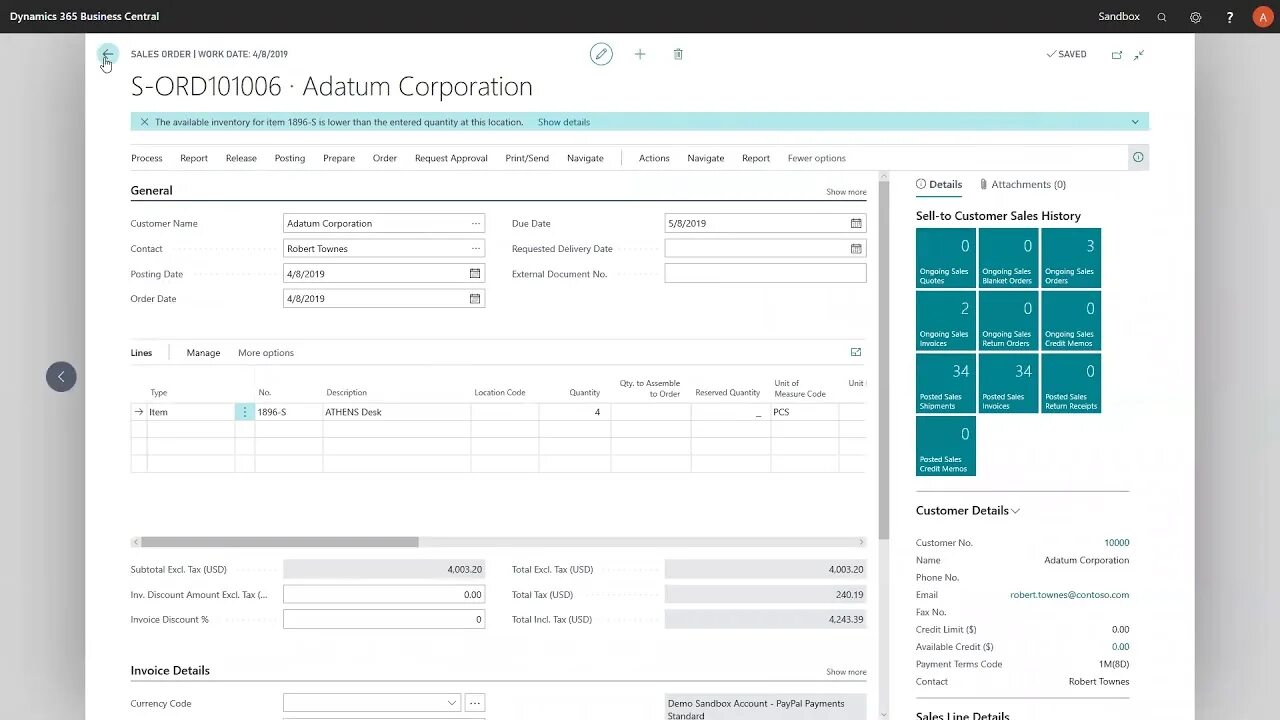Open line options for item 1896-S
Image resolution: width=1280 pixels, height=720 pixels.
pos(244,412)
